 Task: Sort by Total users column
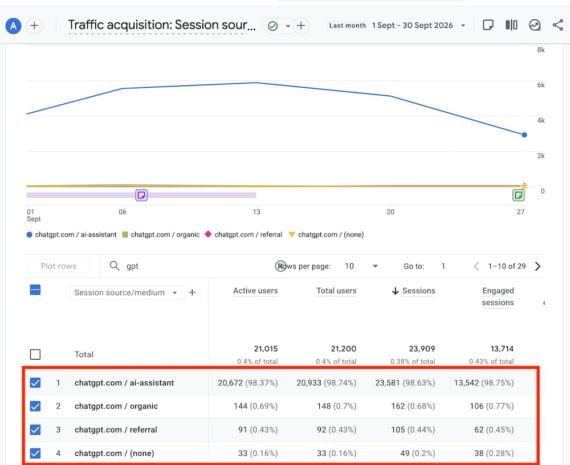336,291
